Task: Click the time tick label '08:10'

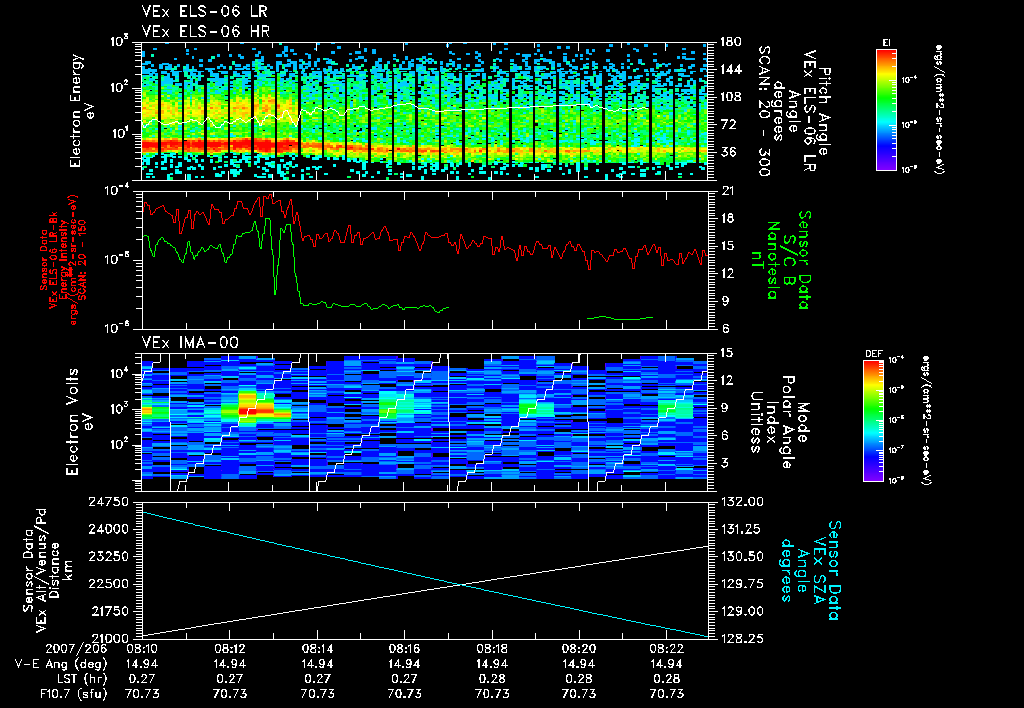Action: tap(142, 649)
